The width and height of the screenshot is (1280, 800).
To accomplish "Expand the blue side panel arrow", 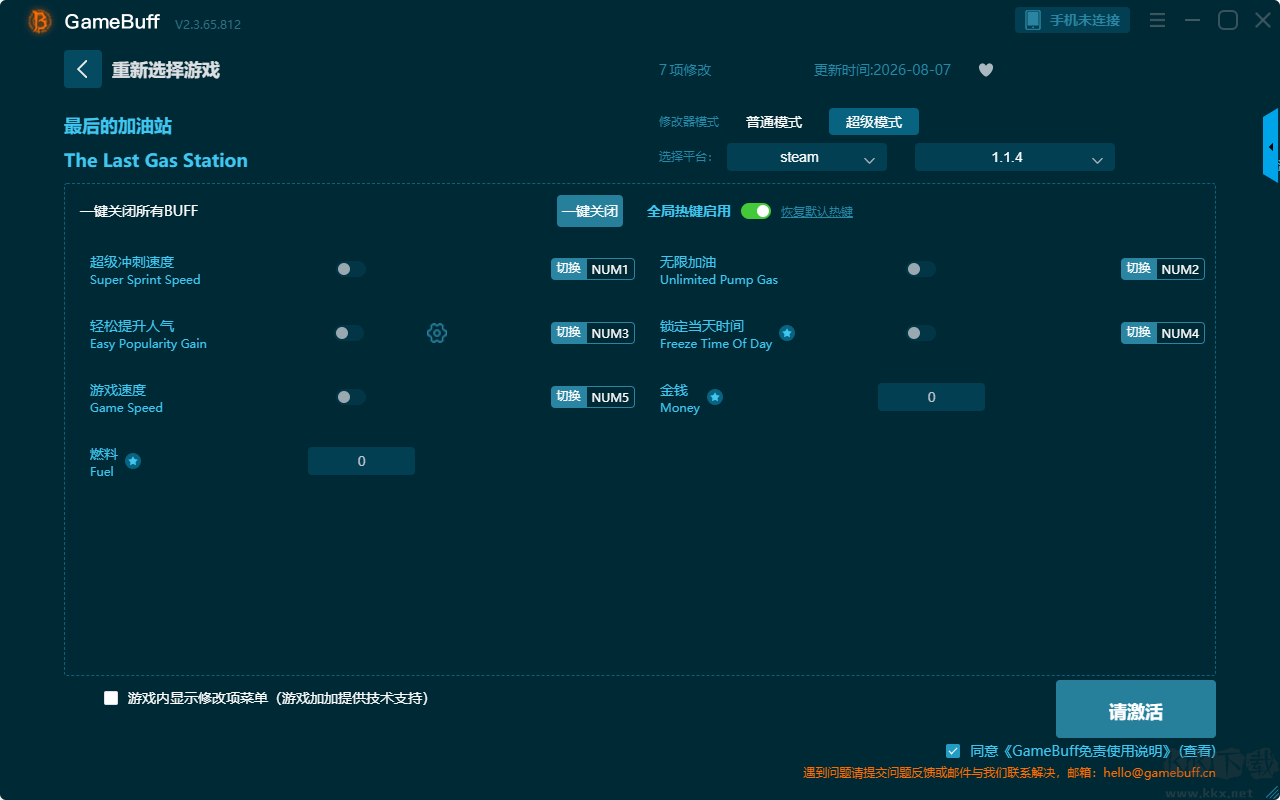I will tap(1271, 146).
